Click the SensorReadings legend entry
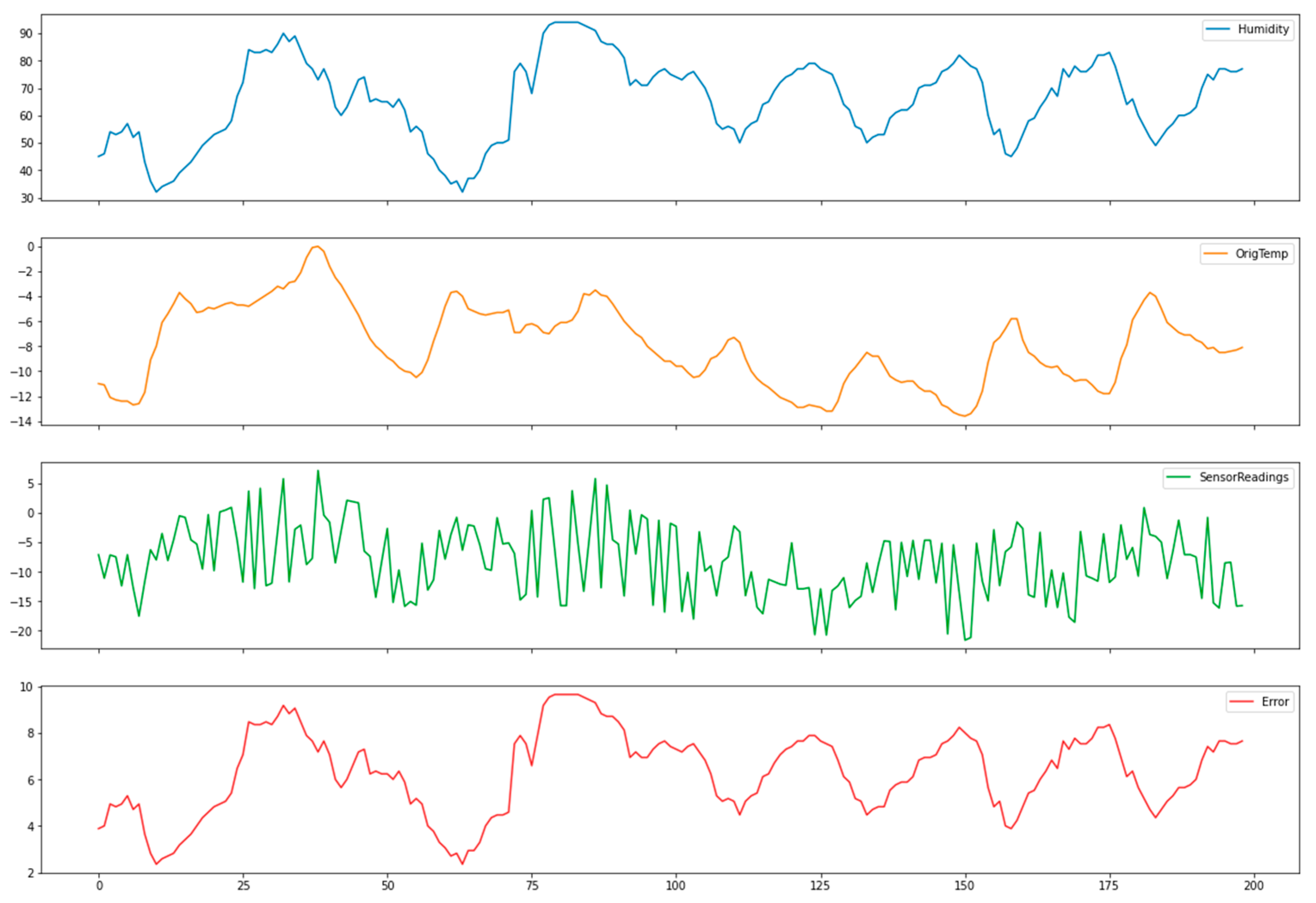The height and width of the screenshot is (903, 1316). [1244, 477]
